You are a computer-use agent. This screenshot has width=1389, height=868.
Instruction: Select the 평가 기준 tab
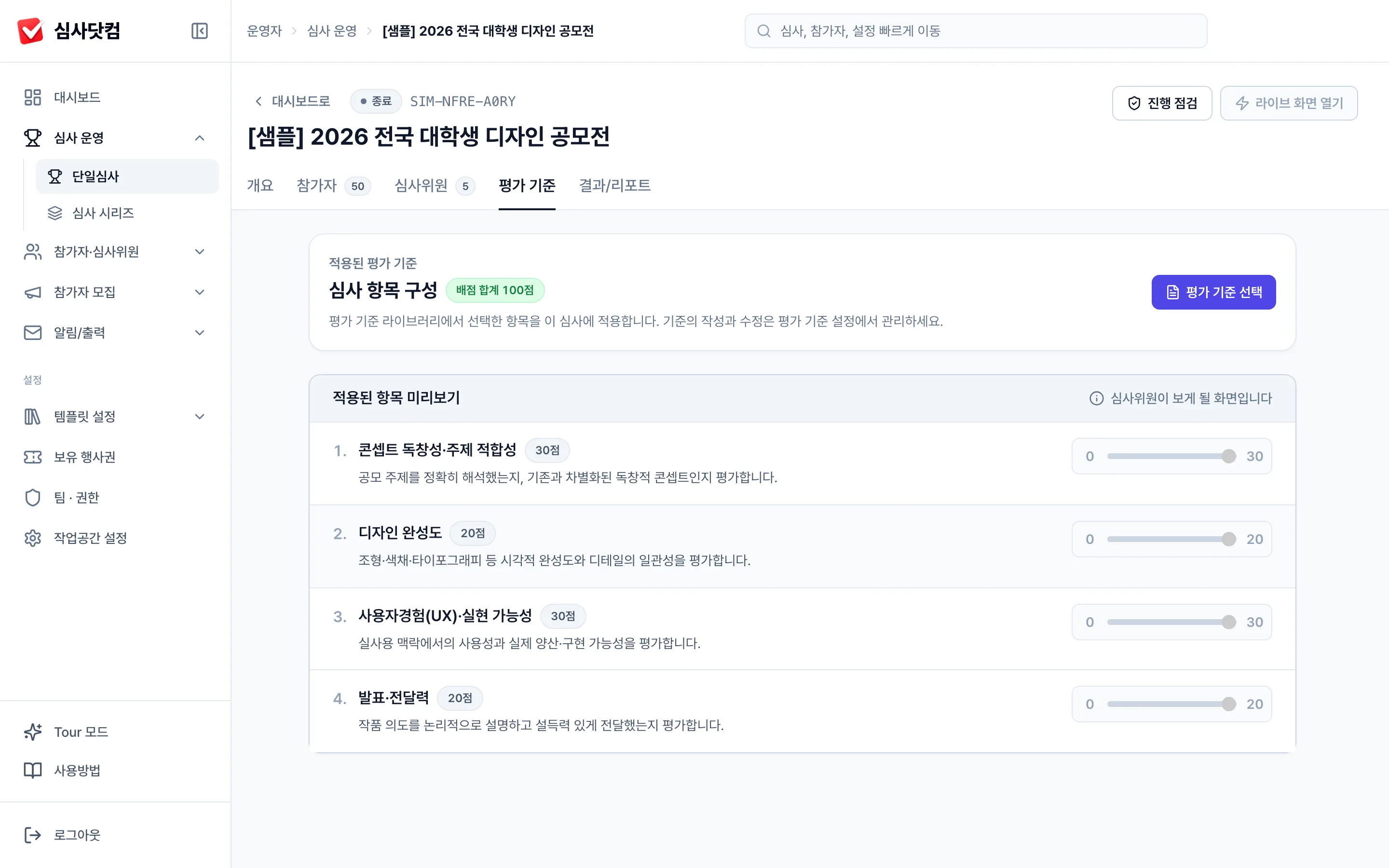[x=527, y=186]
